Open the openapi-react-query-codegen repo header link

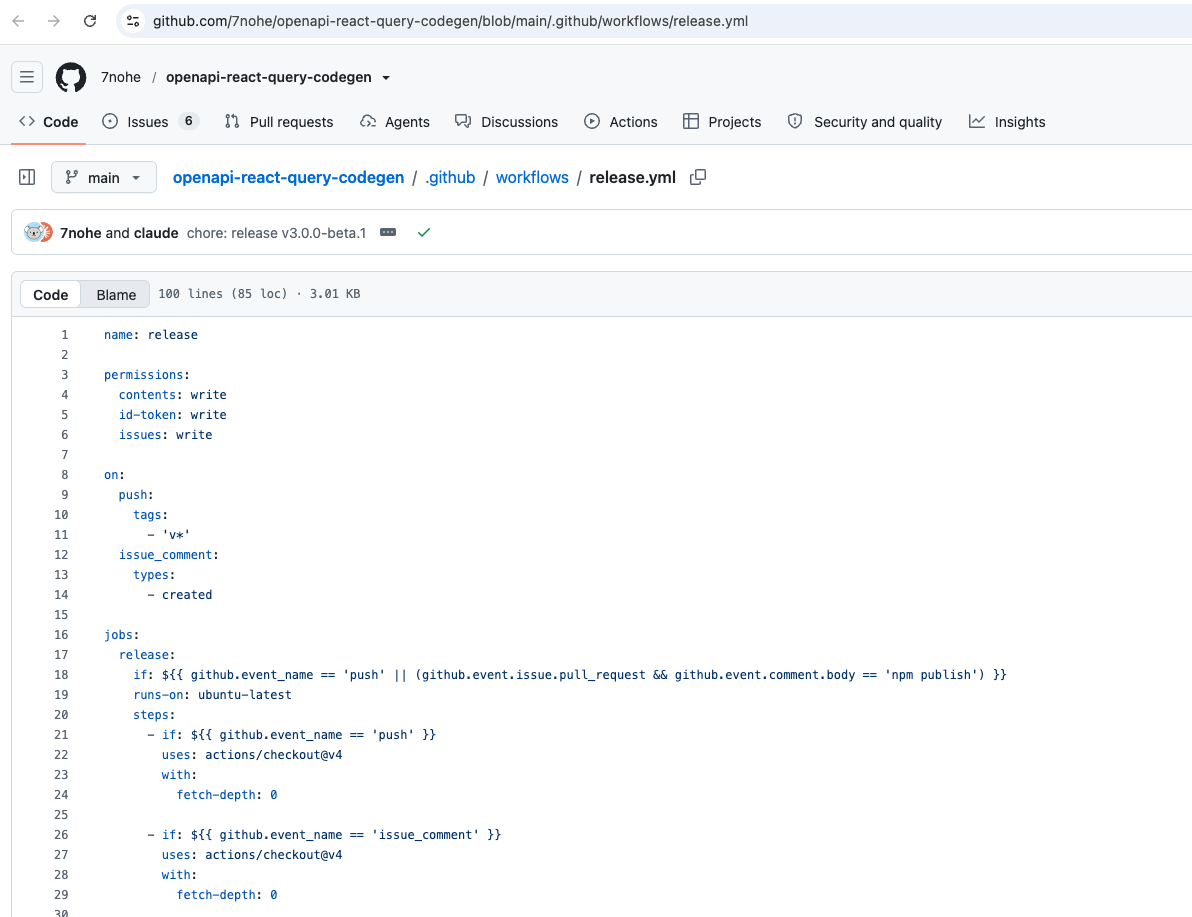click(268, 77)
